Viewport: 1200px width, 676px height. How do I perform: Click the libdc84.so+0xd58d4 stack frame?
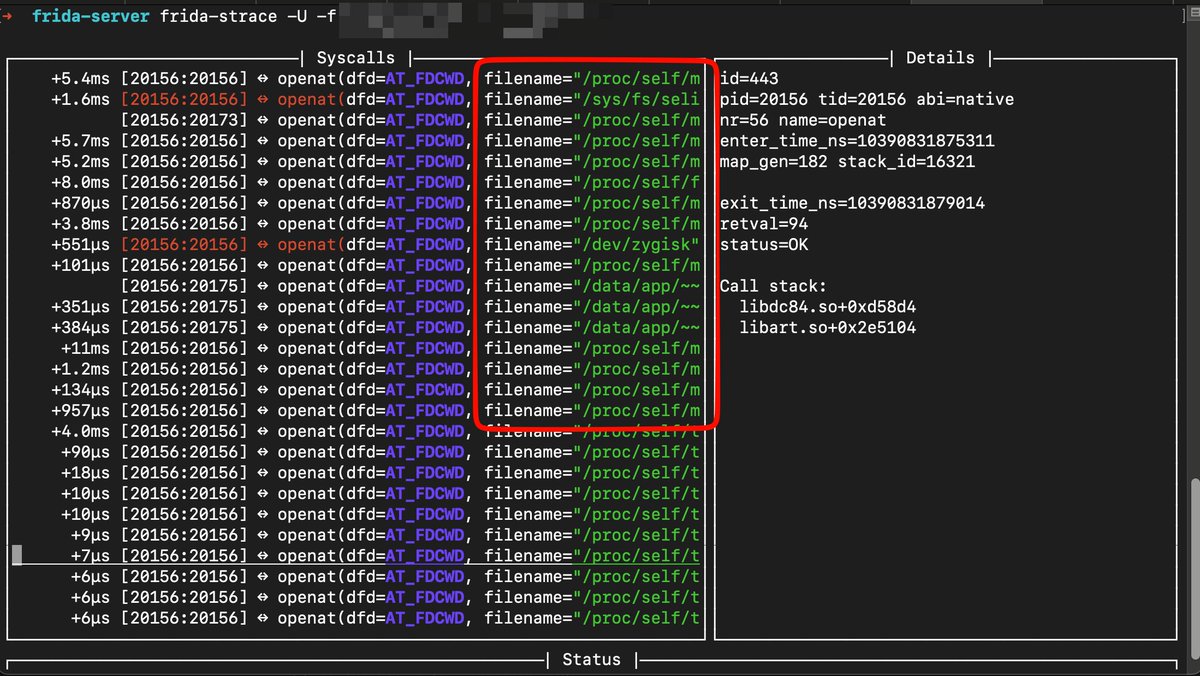(828, 307)
